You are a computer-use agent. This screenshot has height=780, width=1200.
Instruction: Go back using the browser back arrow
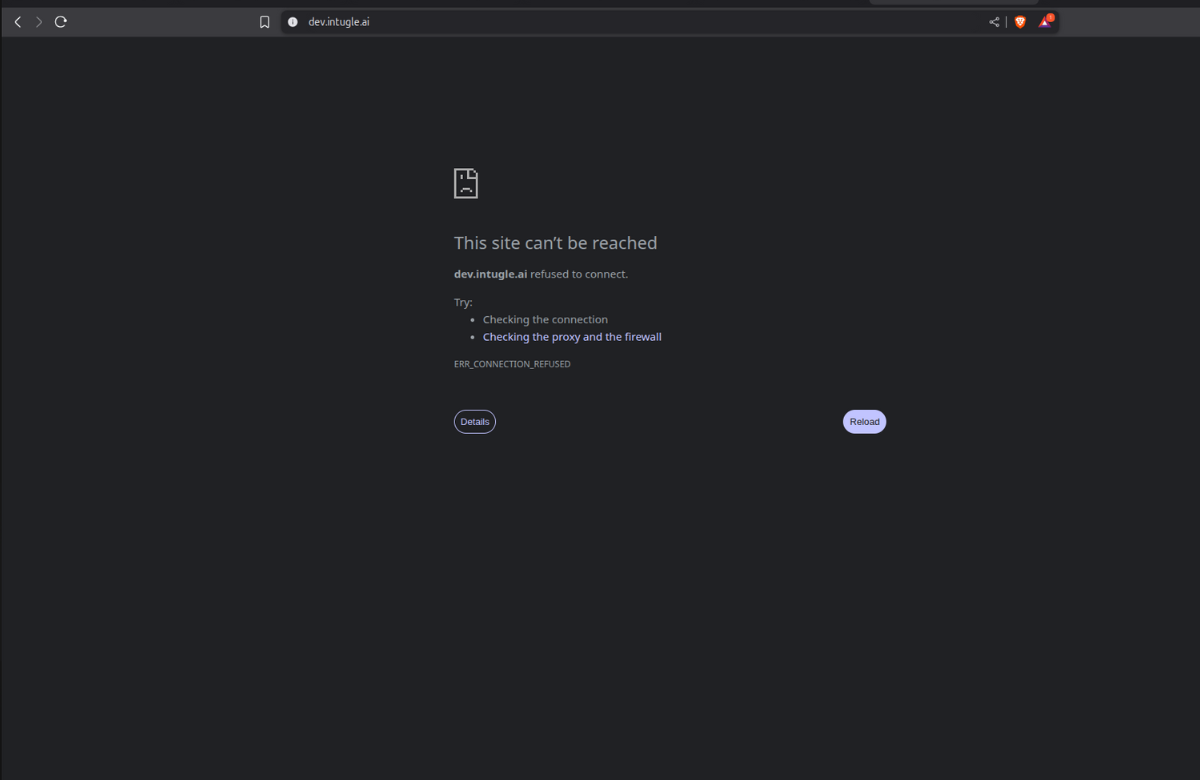coord(17,22)
